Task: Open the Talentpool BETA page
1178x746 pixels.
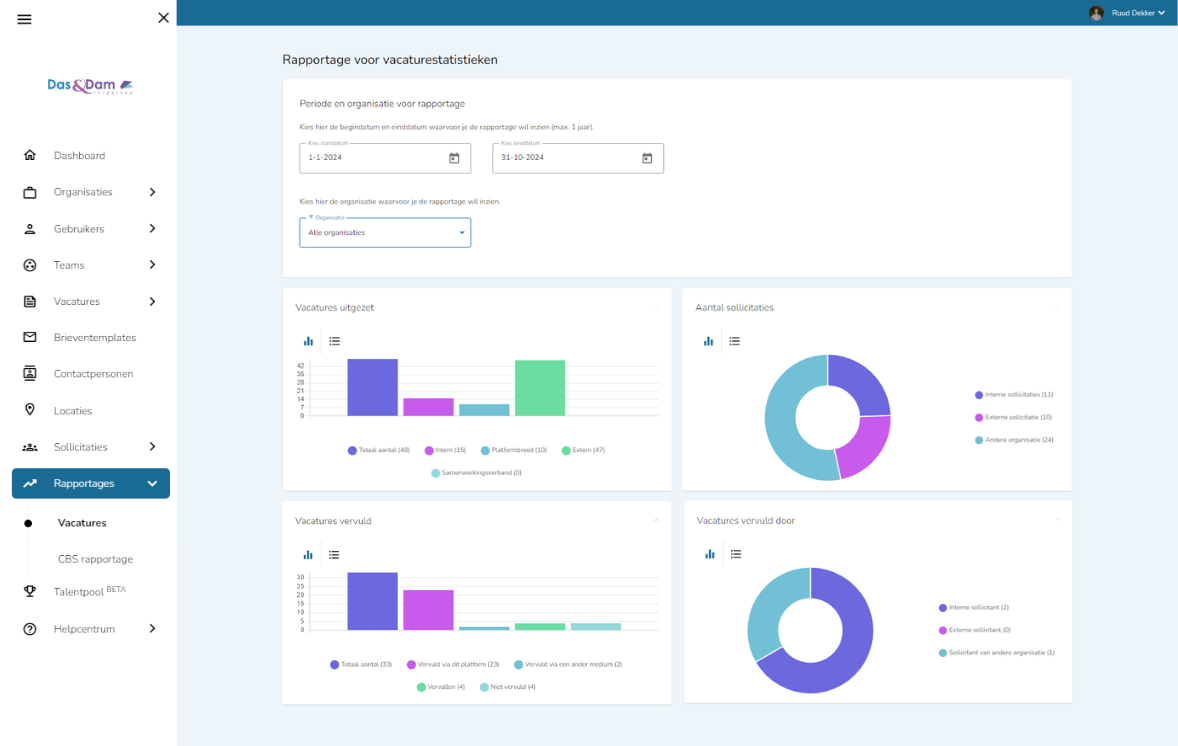Action: point(90,592)
